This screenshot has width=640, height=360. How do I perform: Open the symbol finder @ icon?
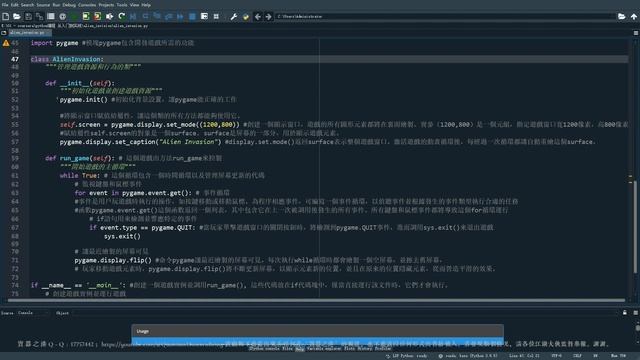(x=62, y=16)
